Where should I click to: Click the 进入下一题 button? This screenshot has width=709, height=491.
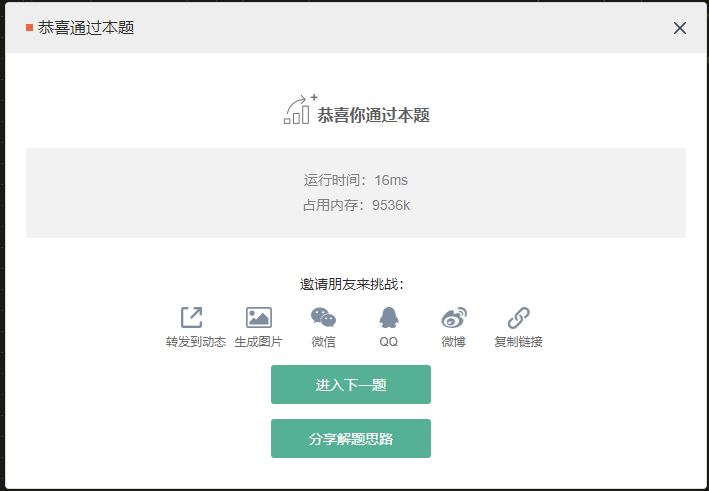pyautogui.click(x=351, y=384)
